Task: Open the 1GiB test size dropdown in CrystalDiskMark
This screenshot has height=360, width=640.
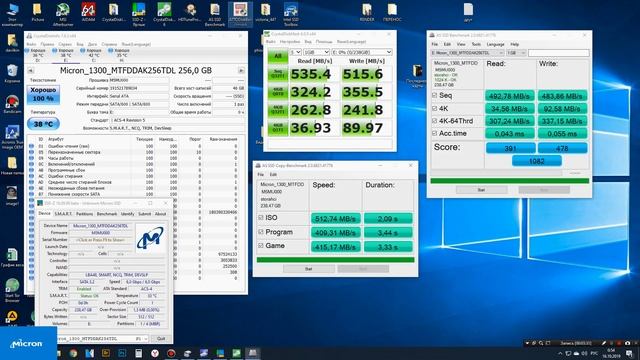Action: 316,52
